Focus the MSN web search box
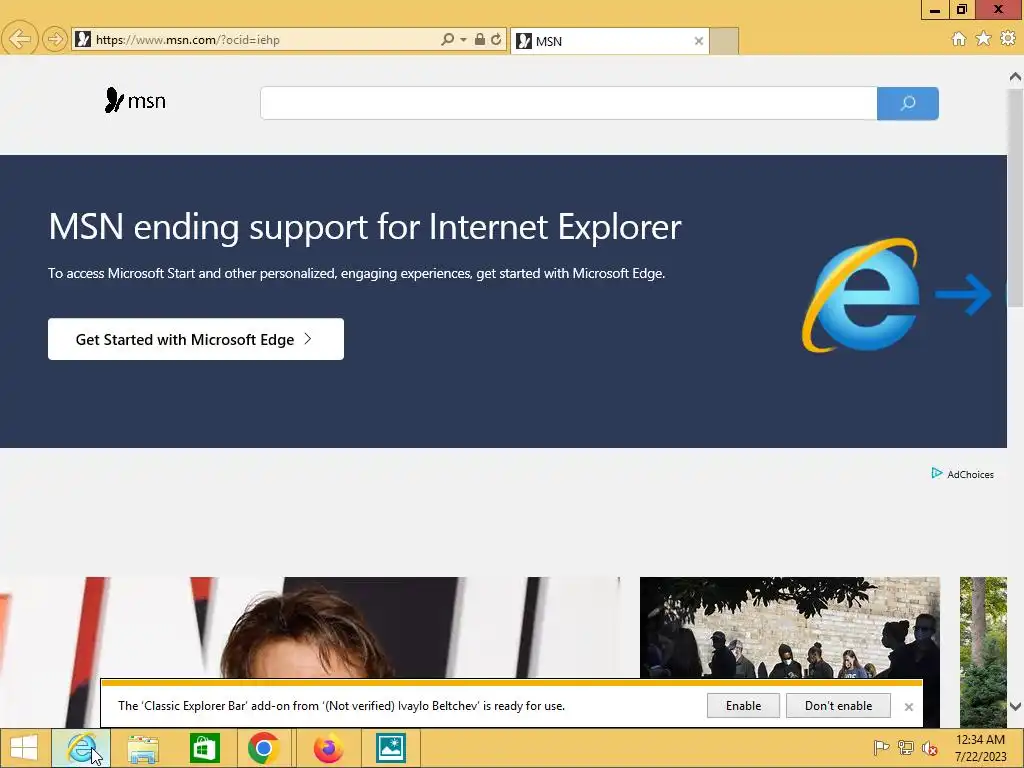Image resolution: width=1024 pixels, height=768 pixels. pos(568,103)
